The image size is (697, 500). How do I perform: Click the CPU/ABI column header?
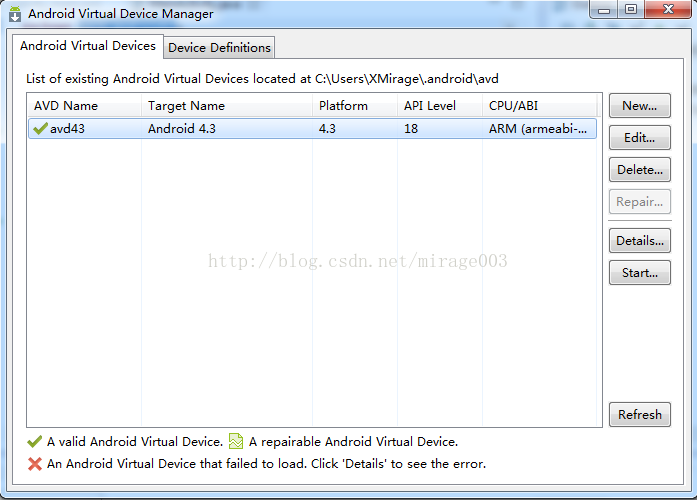[x=540, y=106]
